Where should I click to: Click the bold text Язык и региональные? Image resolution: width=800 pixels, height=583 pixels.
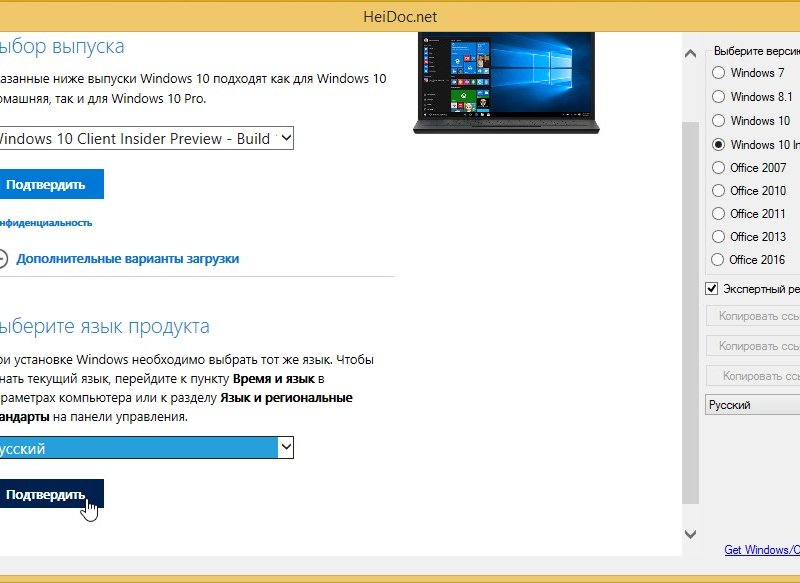286,398
